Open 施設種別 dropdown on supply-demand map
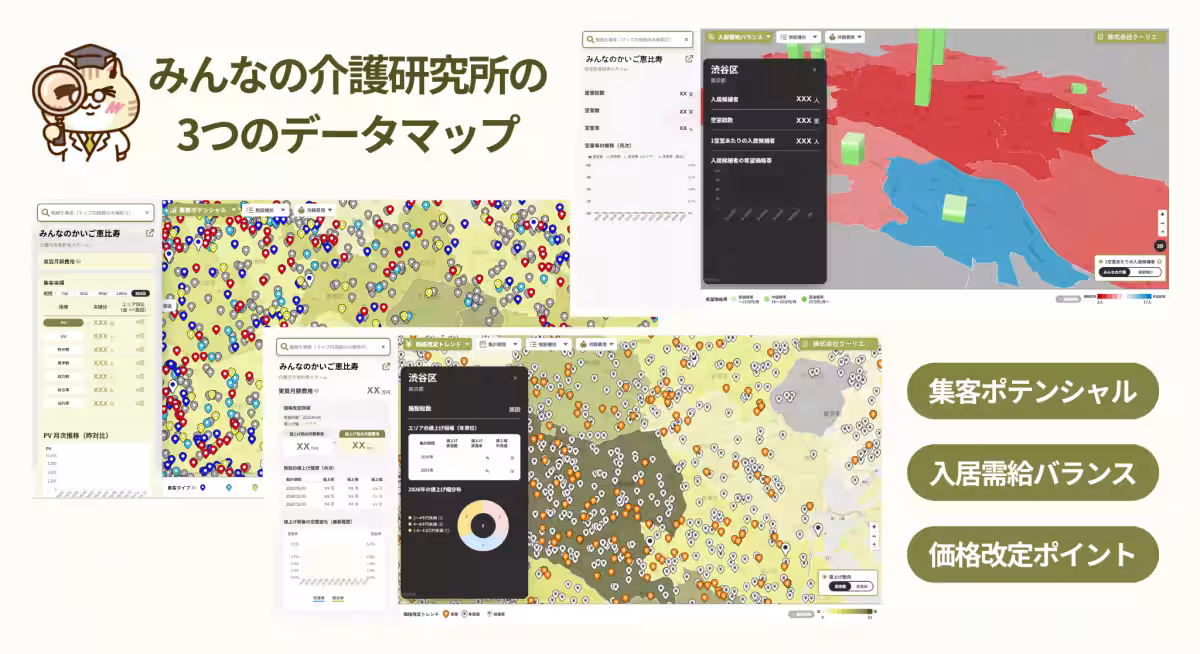Image resolution: width=1200 pixels, height=654 pixels. [797, 37]
